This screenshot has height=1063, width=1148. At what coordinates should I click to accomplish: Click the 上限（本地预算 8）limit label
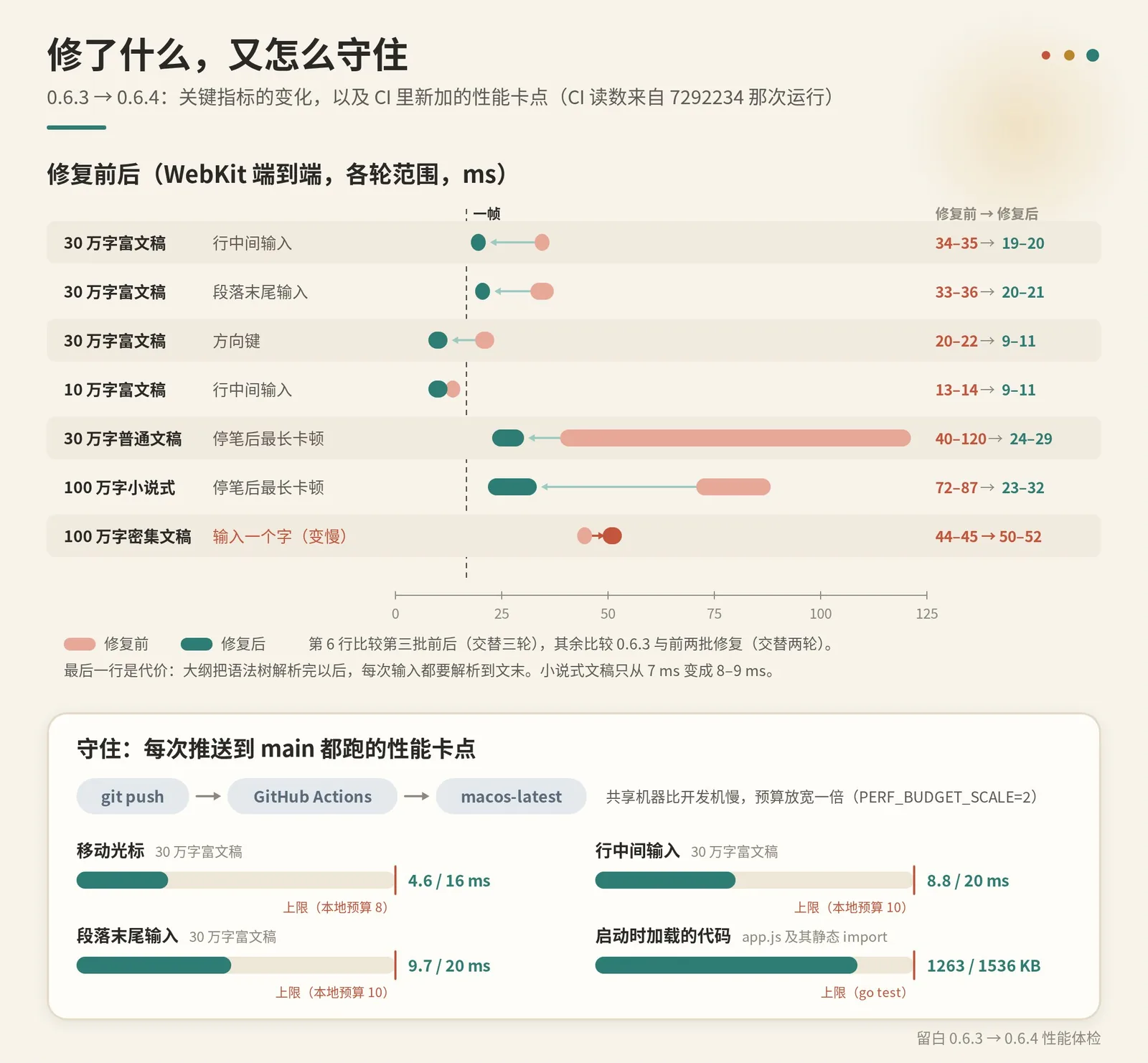pos(335,907)
